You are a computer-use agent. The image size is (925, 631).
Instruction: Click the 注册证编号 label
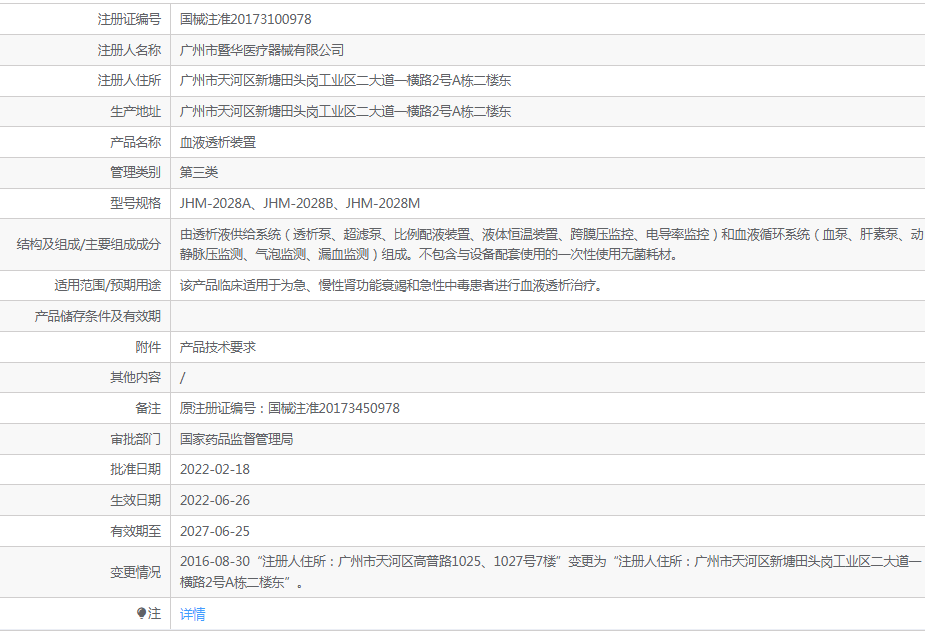pyautogui.click(x=129, y=19)
